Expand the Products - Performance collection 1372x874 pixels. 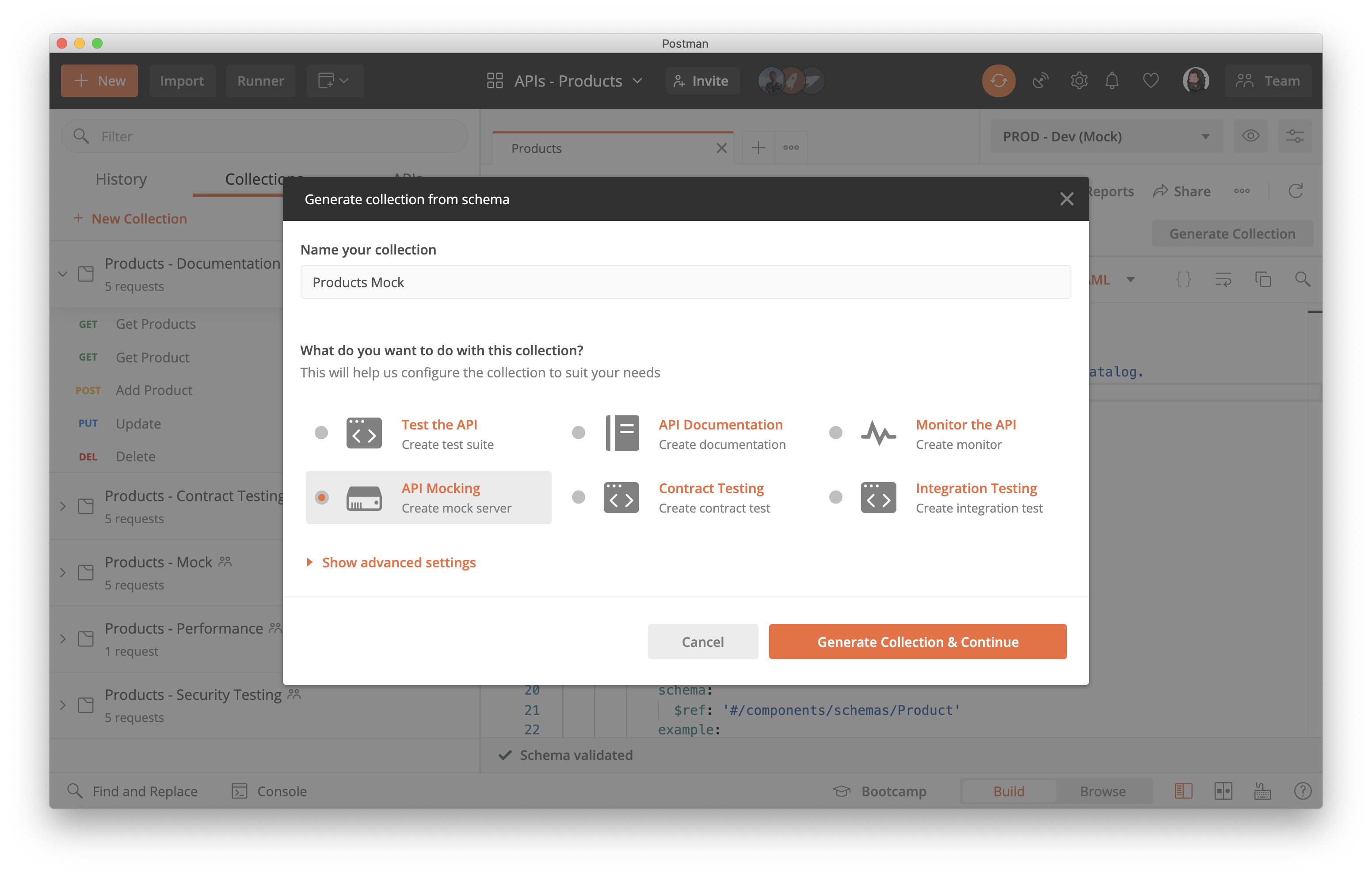coord(63,638)
